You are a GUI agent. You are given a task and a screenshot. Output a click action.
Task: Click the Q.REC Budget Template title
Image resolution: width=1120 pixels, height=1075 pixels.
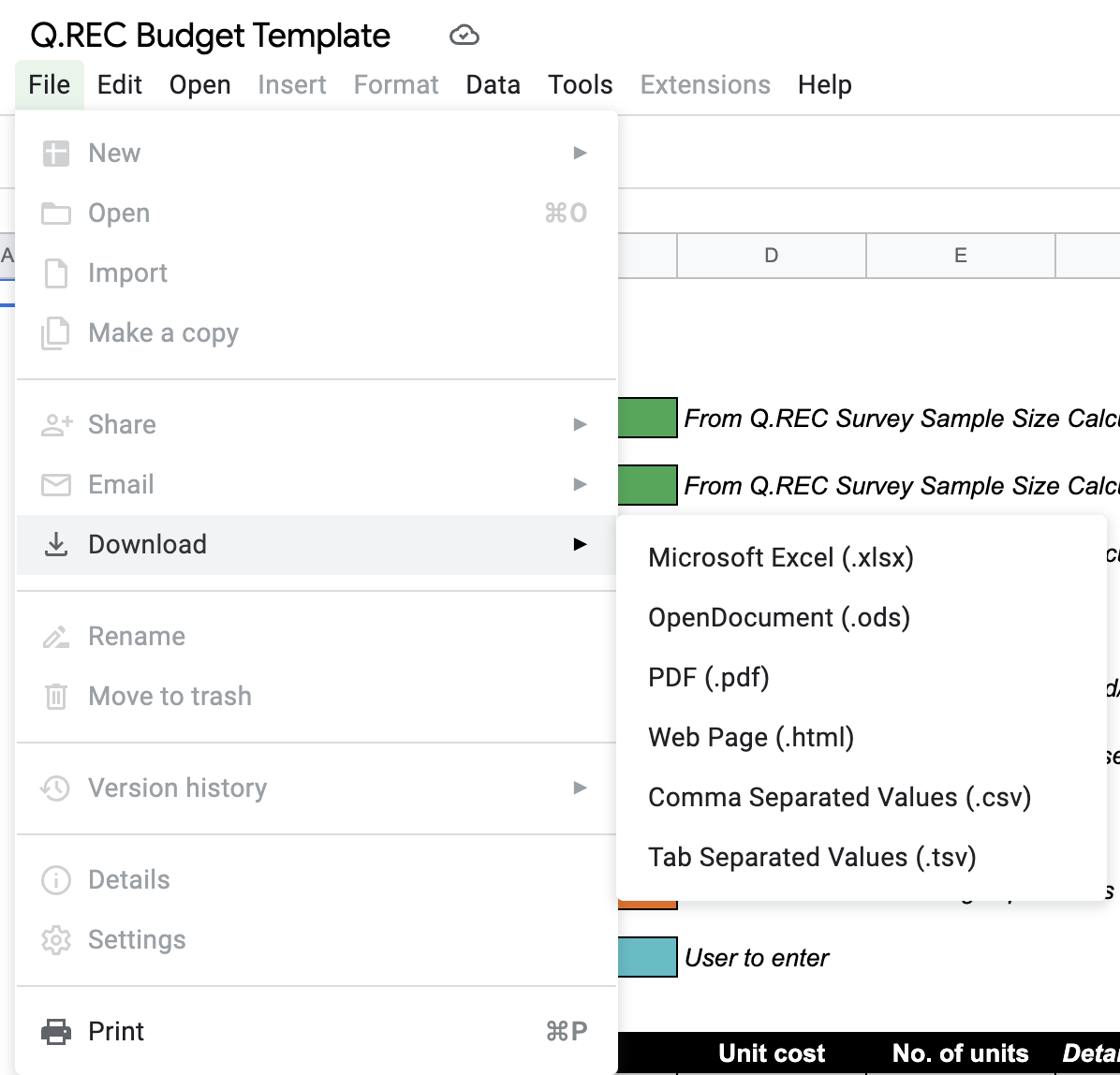click(x=211, y=37)
